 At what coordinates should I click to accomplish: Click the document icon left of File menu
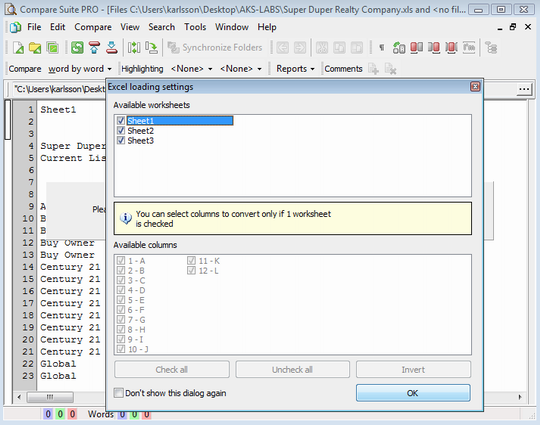15,27
